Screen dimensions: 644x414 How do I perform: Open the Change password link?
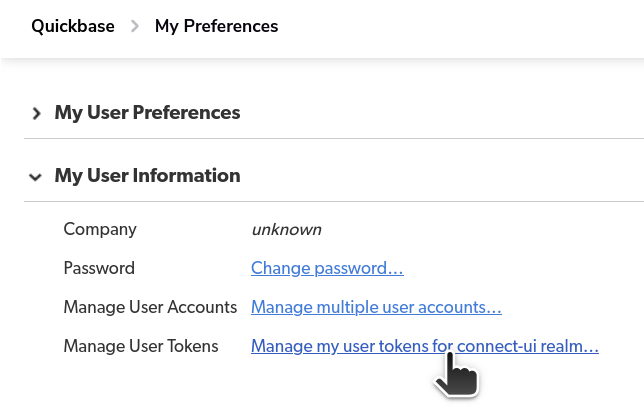[x=327, y=268]
